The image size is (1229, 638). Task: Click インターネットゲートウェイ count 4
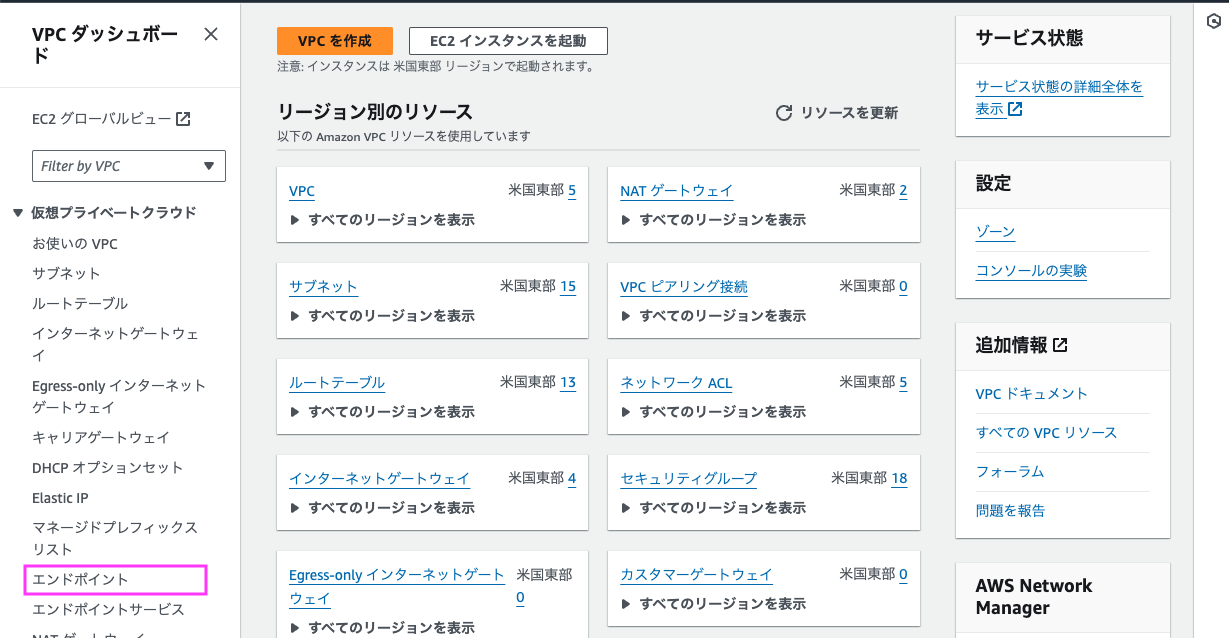(x=572, y=478)
